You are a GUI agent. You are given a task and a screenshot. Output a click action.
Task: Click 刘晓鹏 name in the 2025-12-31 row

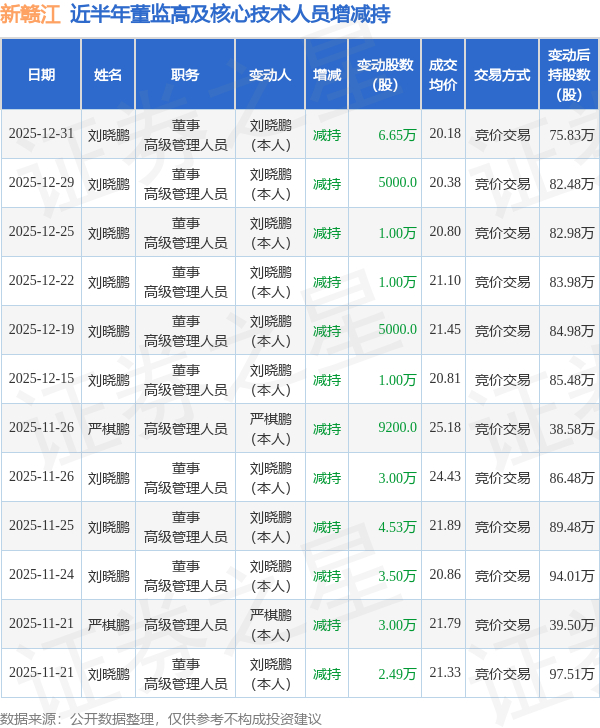(x=109, y=135)
